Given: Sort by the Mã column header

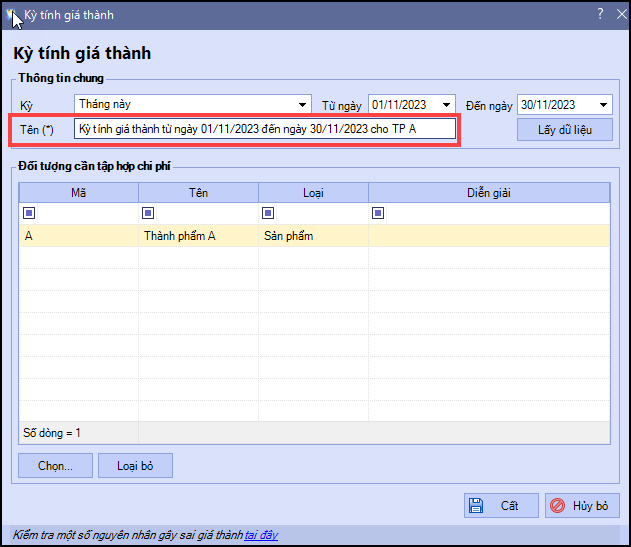Looking at the screenshot, I should (78, 192).
